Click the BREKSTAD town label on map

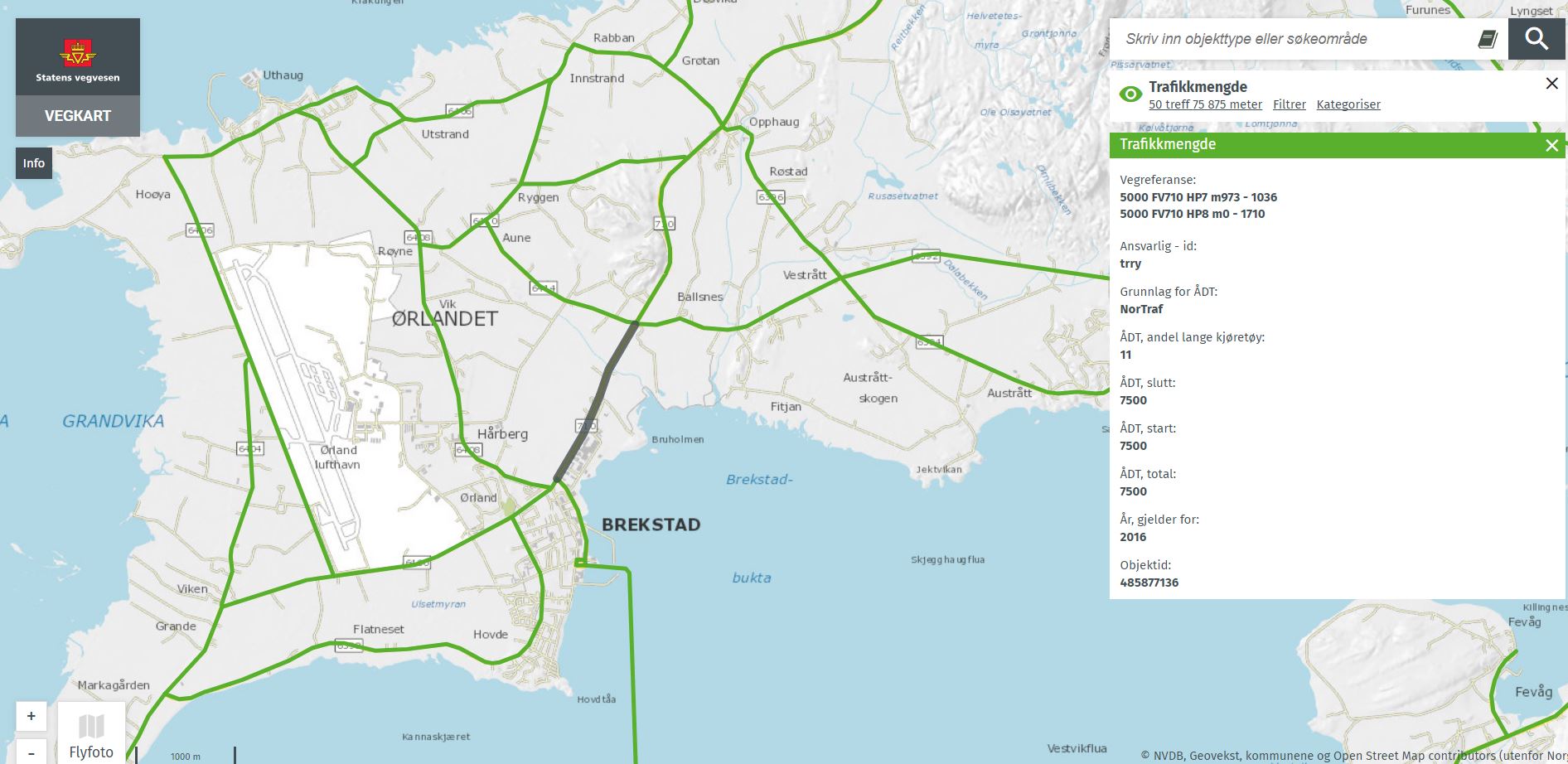click(x=651, y=525)
